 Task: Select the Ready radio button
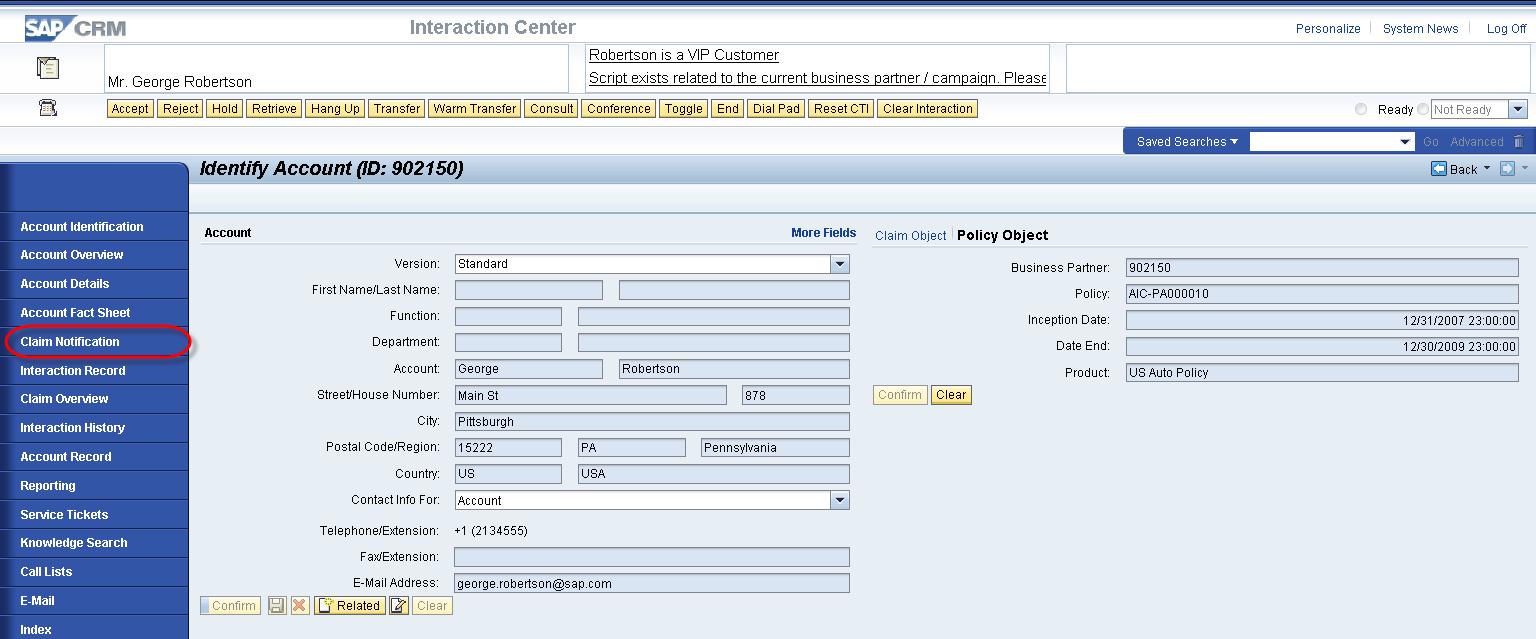1361,110
